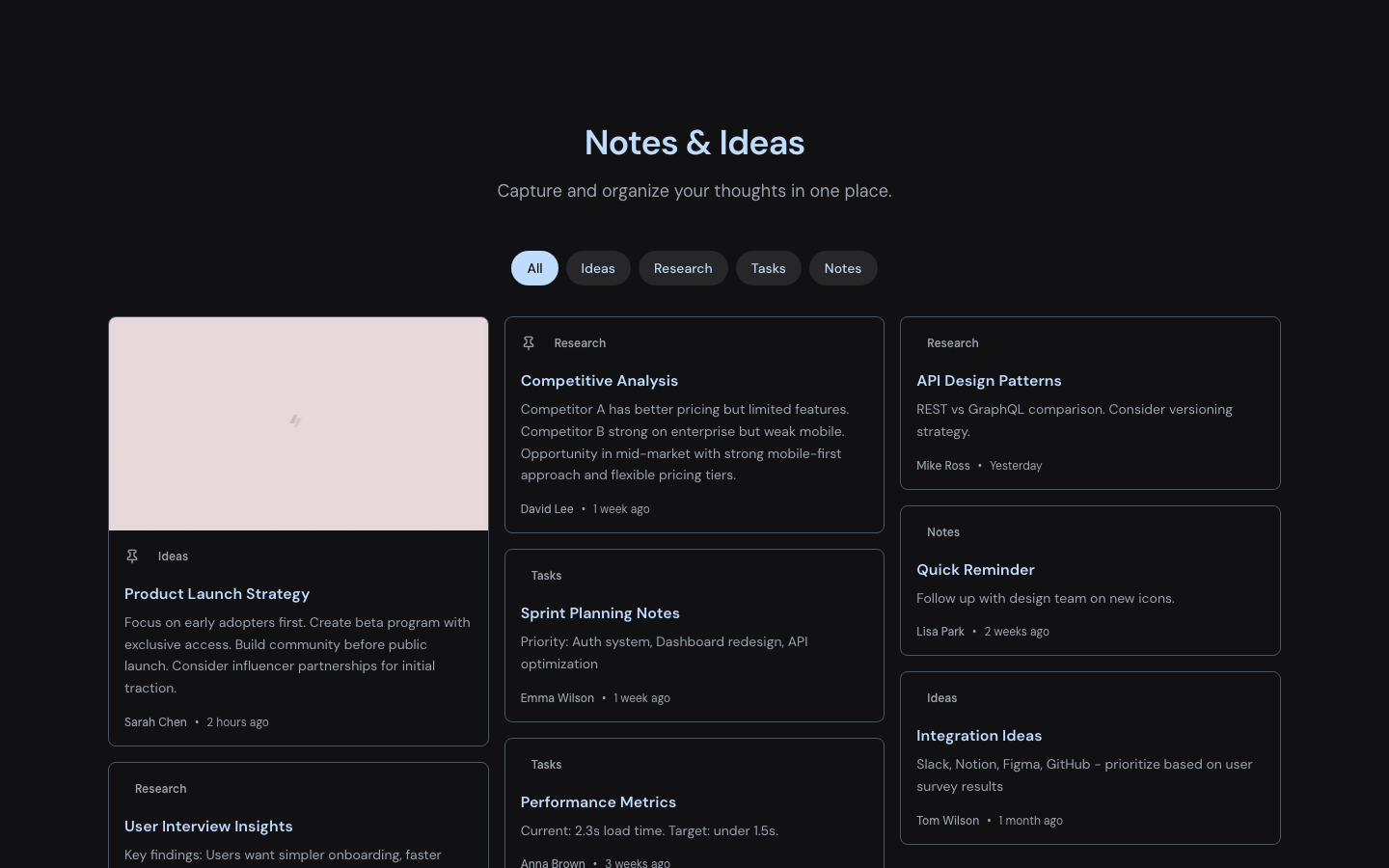
Task: Open the API Design Patterns note
Action: point(989,381)
